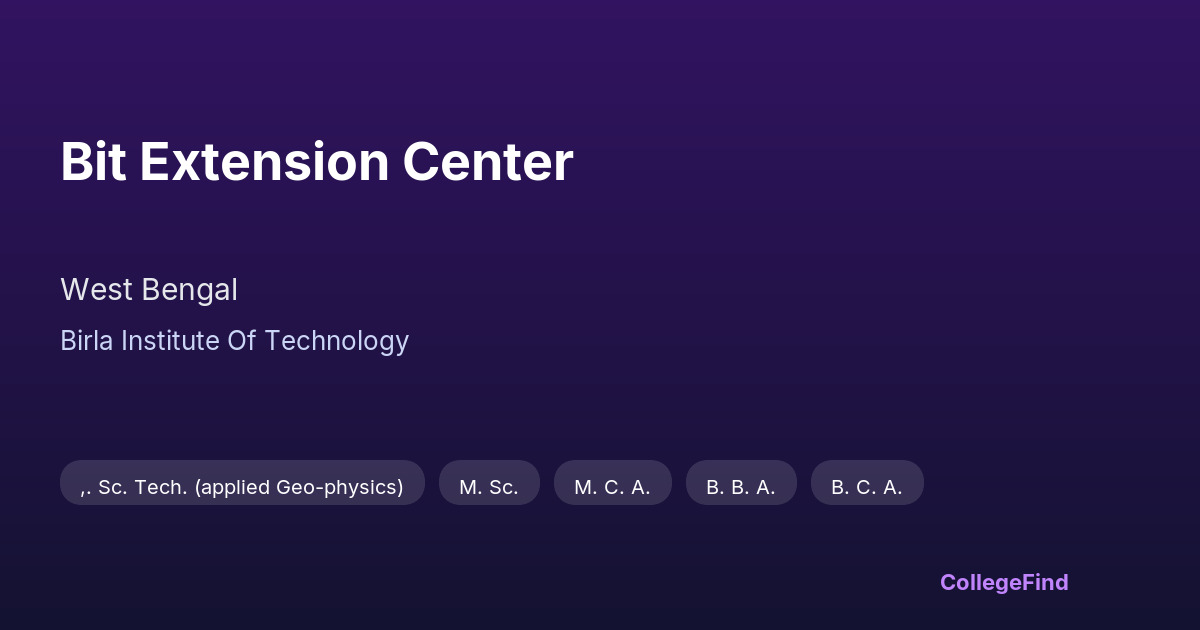Select the word "Bengal" in the location

tap(189, 290)
